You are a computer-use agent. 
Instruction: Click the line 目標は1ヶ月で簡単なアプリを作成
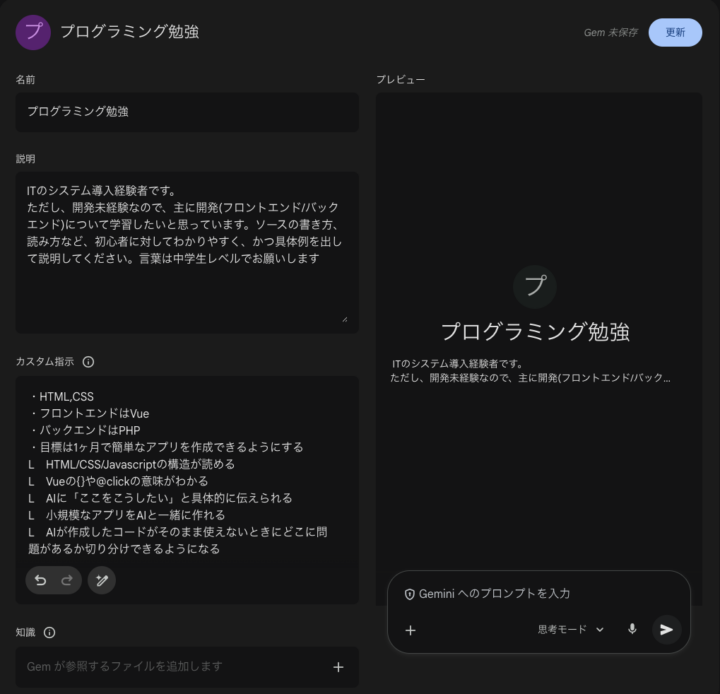point(166,447)
